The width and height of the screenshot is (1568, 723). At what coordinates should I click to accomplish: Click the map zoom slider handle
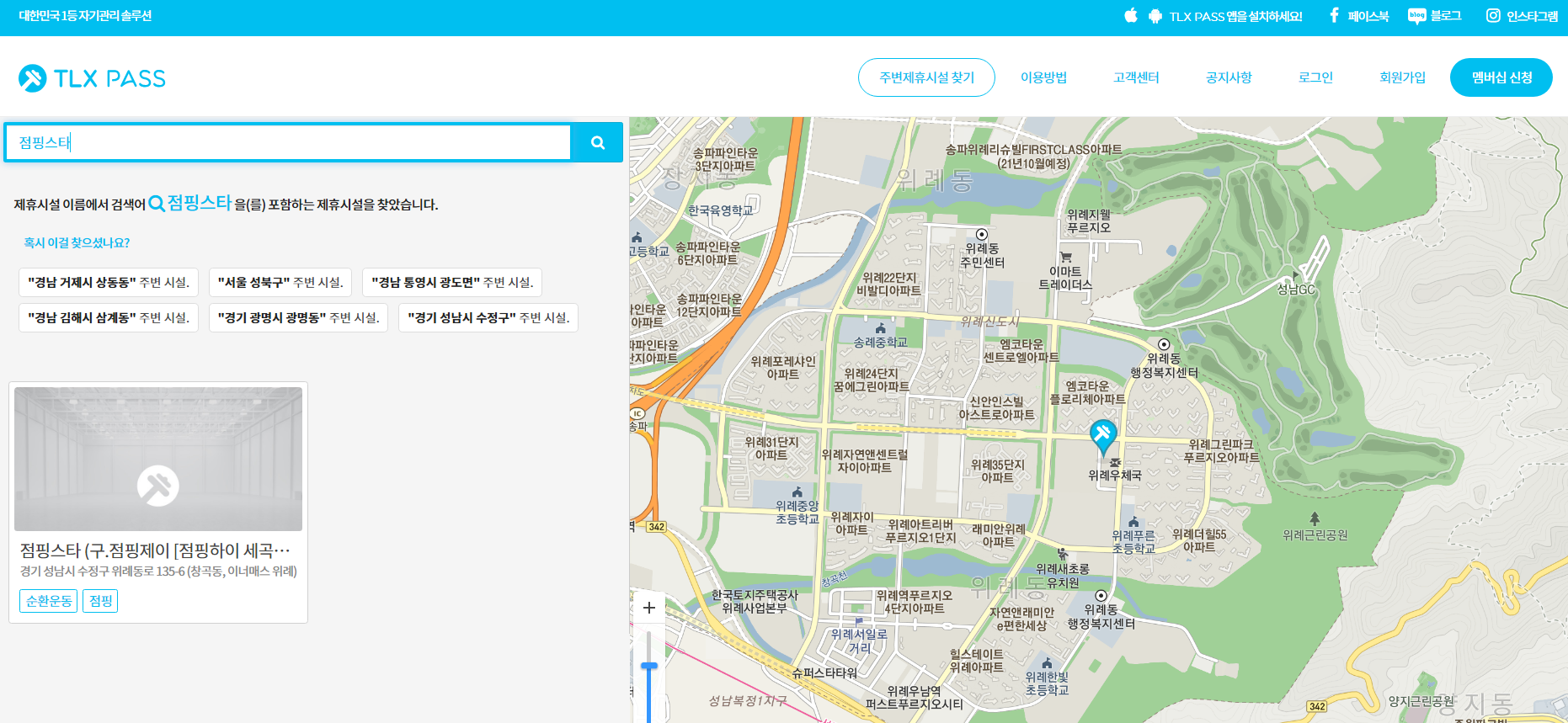click(649, 667)
